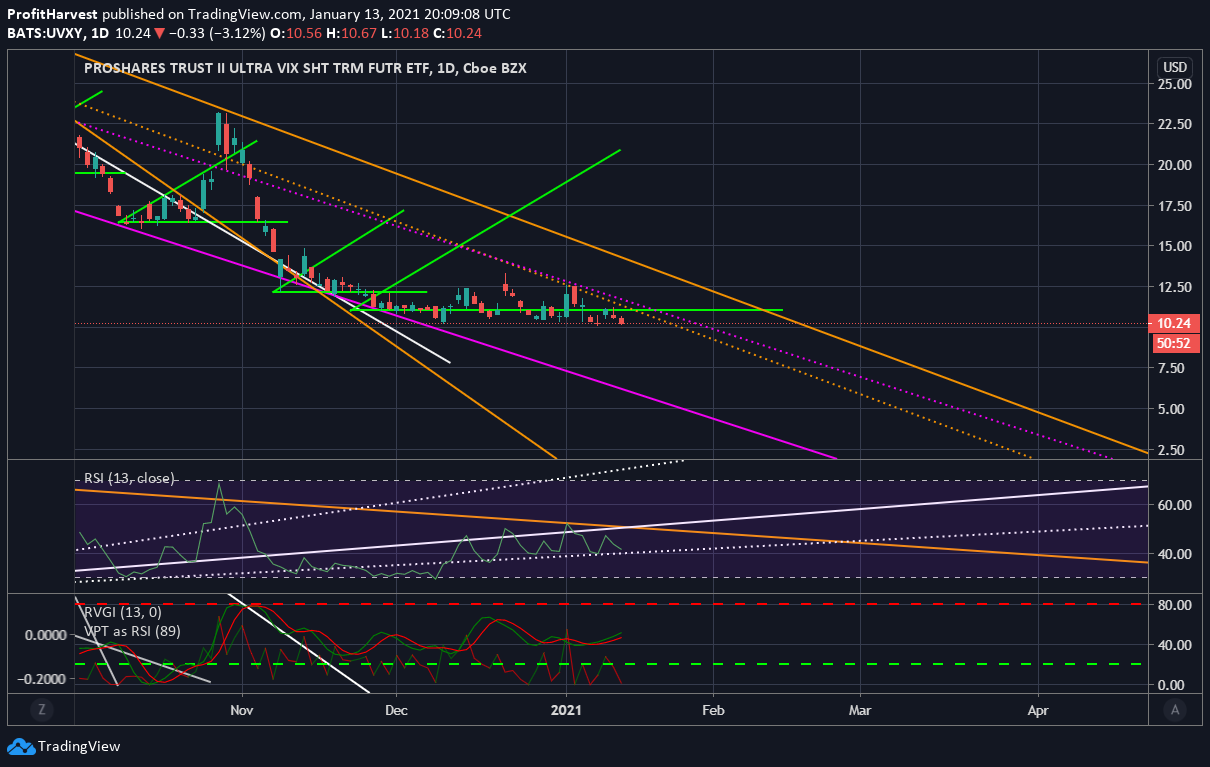This screenshot has width=1210, height=767.
Task: Click the O:10.56 open value
Action: 295,32
